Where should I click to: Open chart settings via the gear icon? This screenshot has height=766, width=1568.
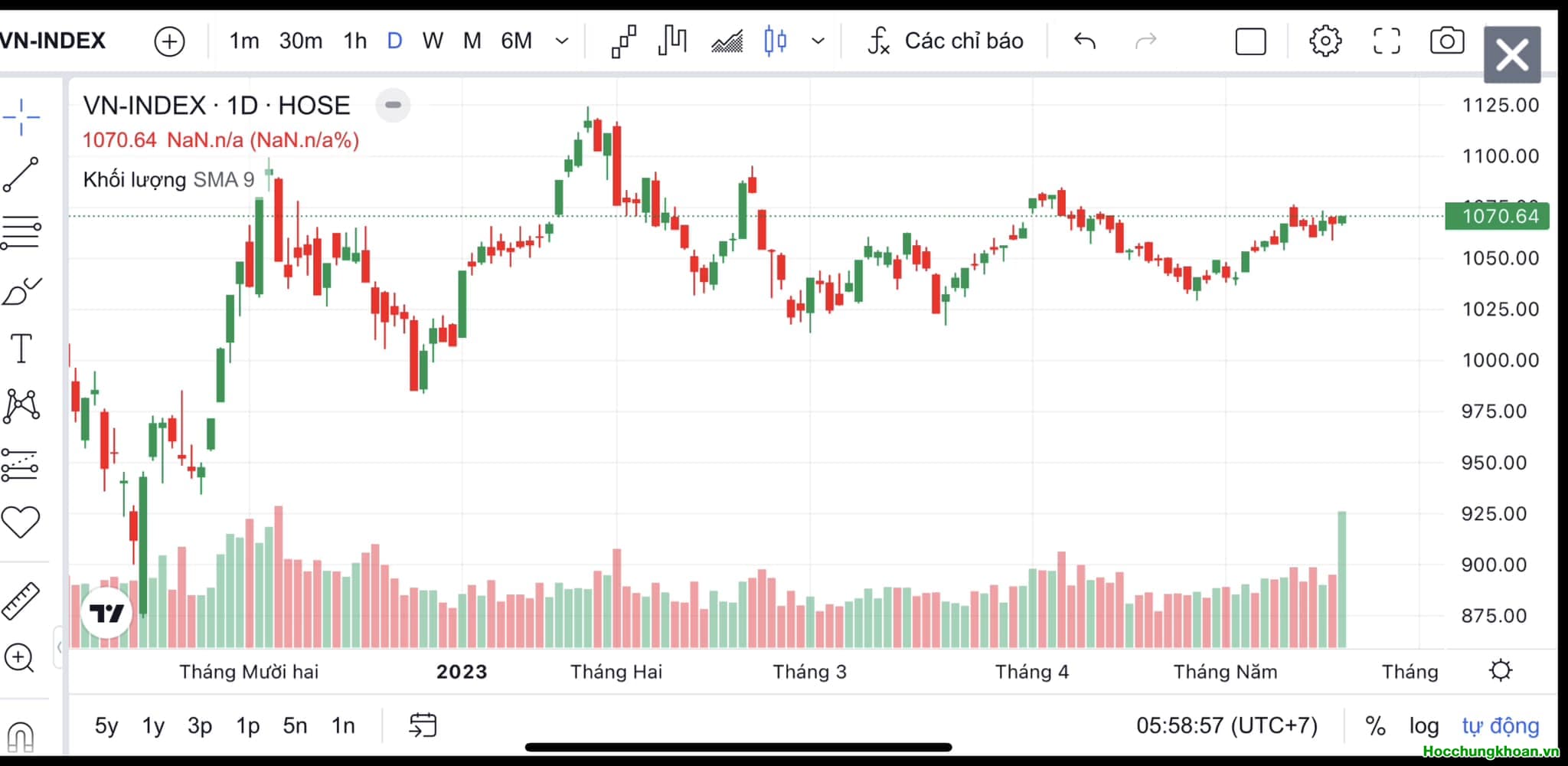[1325, 41]
